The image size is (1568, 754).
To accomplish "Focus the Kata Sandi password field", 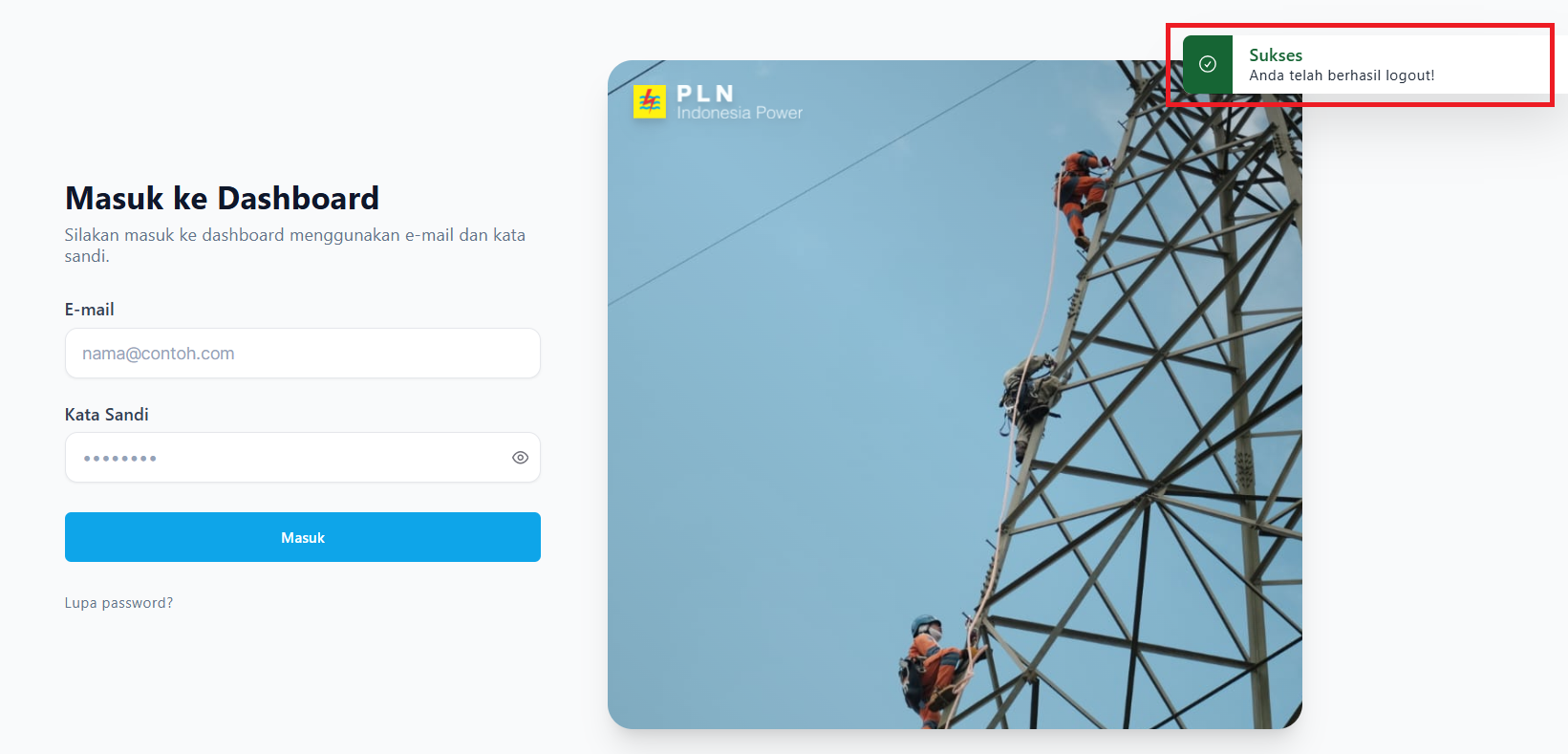I will tap(303, 458).
